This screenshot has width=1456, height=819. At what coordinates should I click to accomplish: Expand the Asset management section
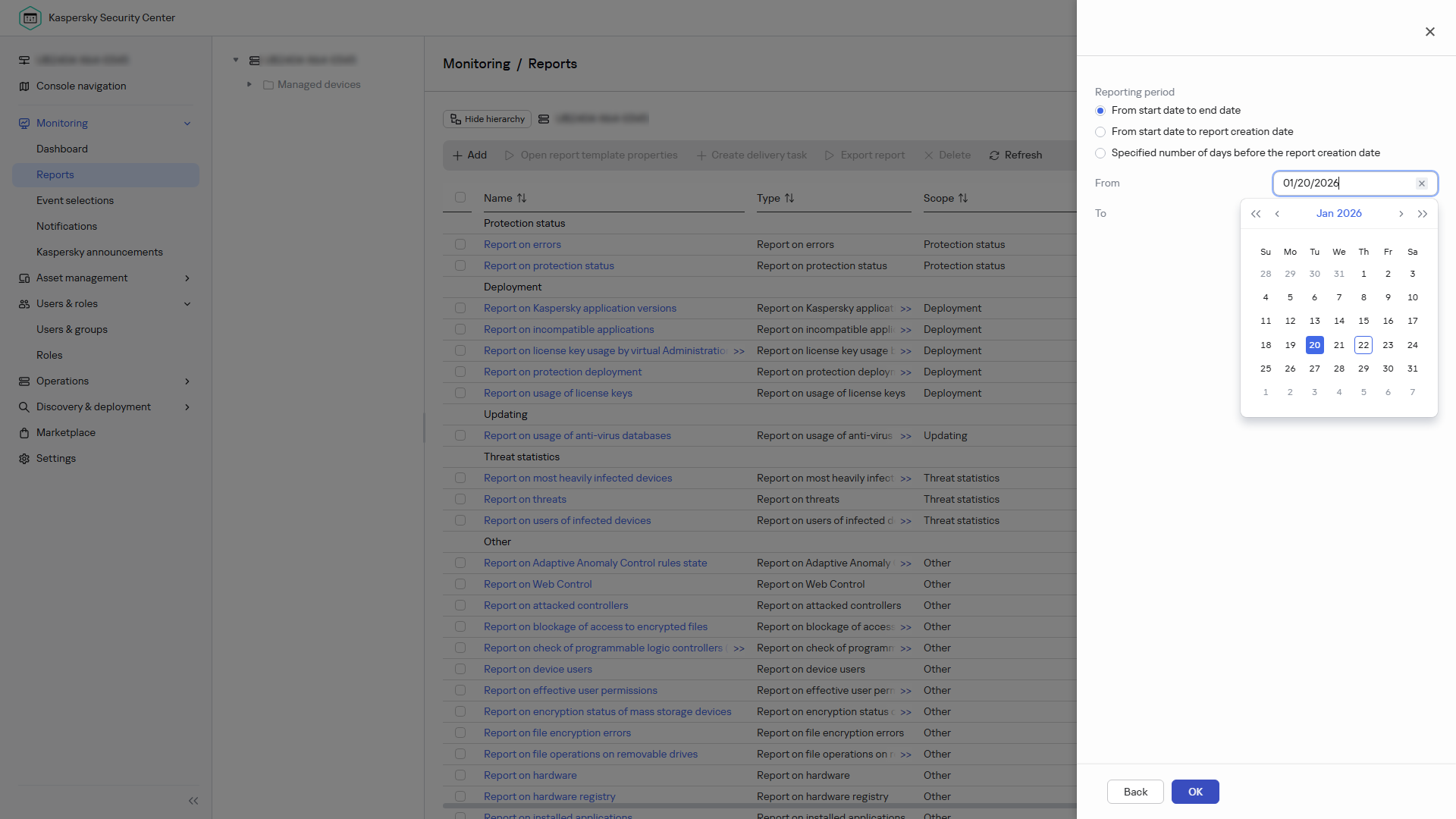pos(187,278)
